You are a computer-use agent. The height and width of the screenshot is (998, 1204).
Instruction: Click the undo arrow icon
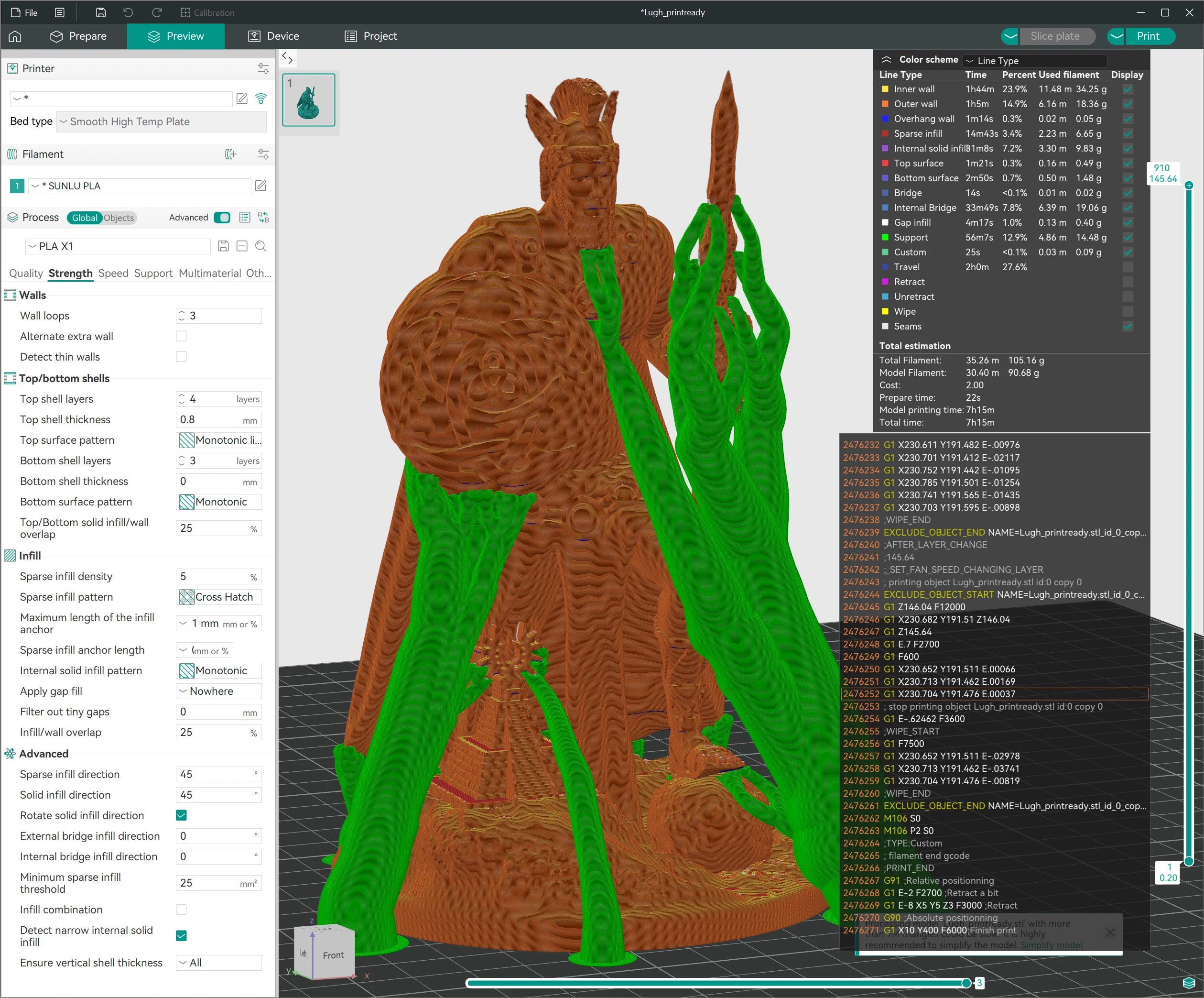(x=129, y=12)
